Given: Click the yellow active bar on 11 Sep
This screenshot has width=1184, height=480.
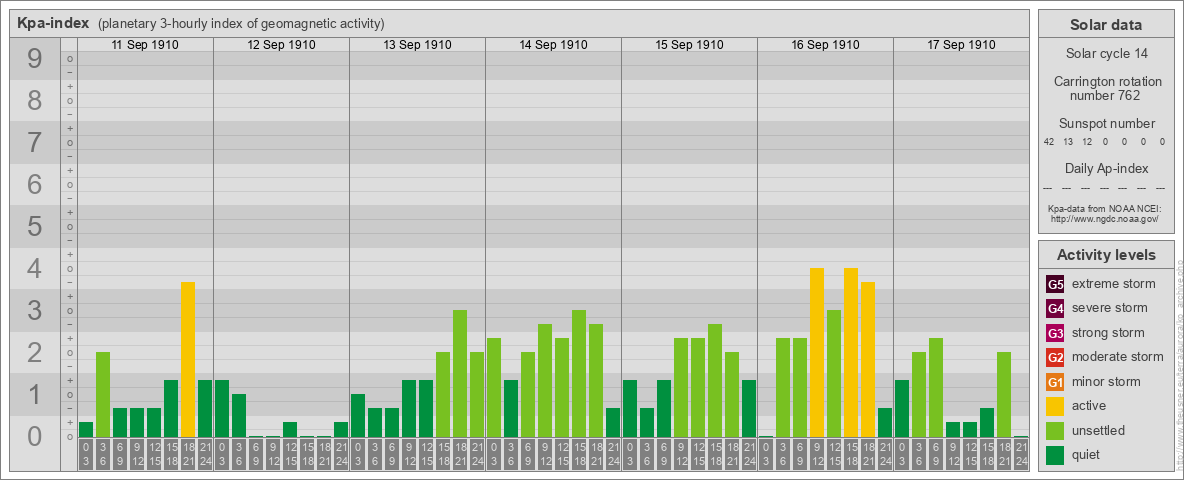Looking at the screenshot, I should 188,359.
